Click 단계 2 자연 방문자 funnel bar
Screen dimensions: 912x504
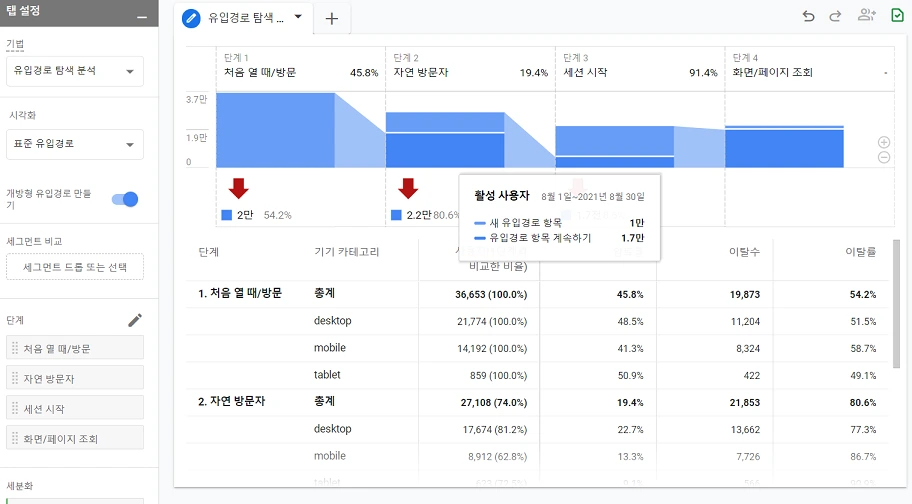445,140
